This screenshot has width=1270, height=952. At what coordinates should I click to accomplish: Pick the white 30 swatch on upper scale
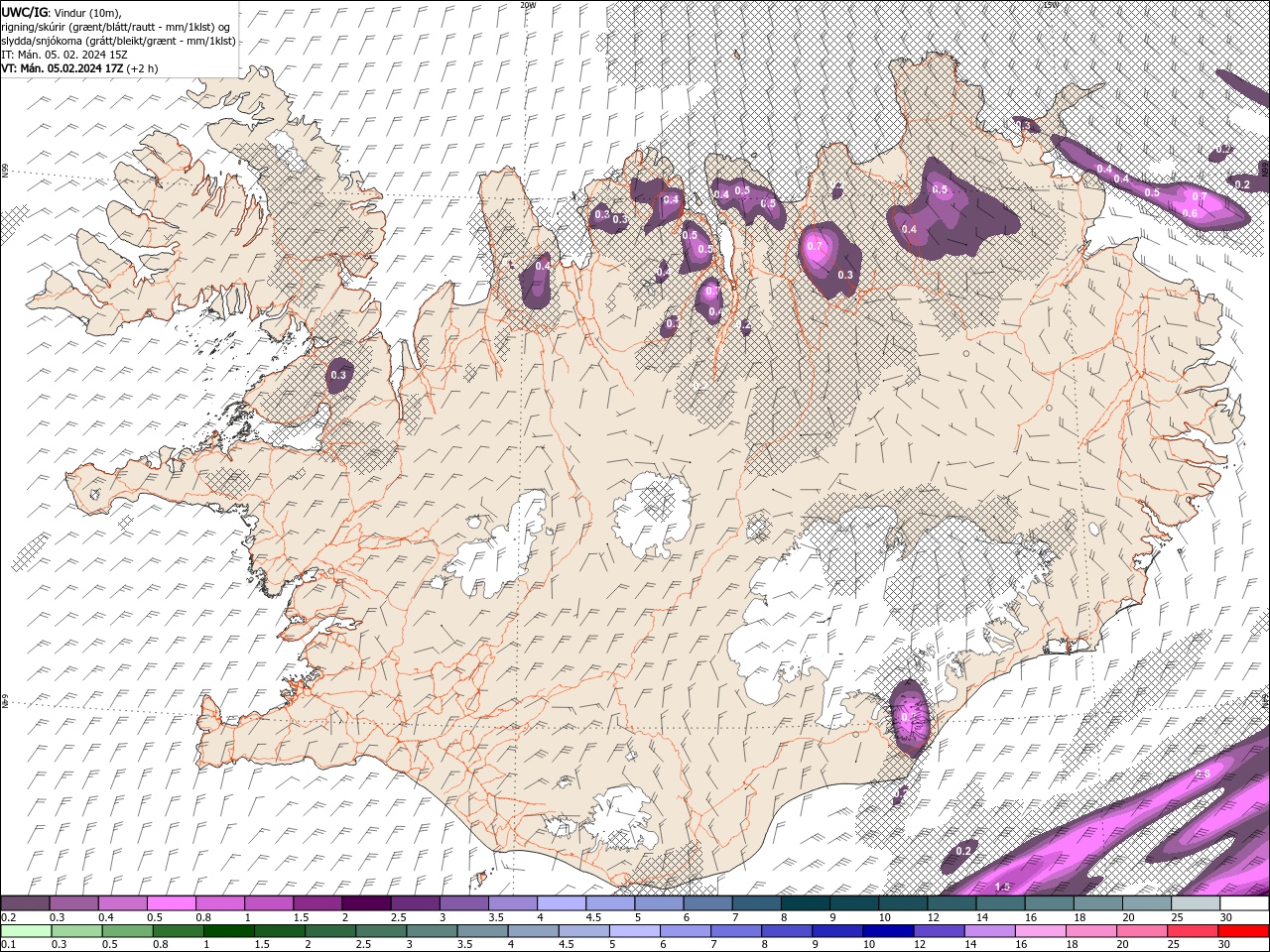click(x=1244, y=903)
